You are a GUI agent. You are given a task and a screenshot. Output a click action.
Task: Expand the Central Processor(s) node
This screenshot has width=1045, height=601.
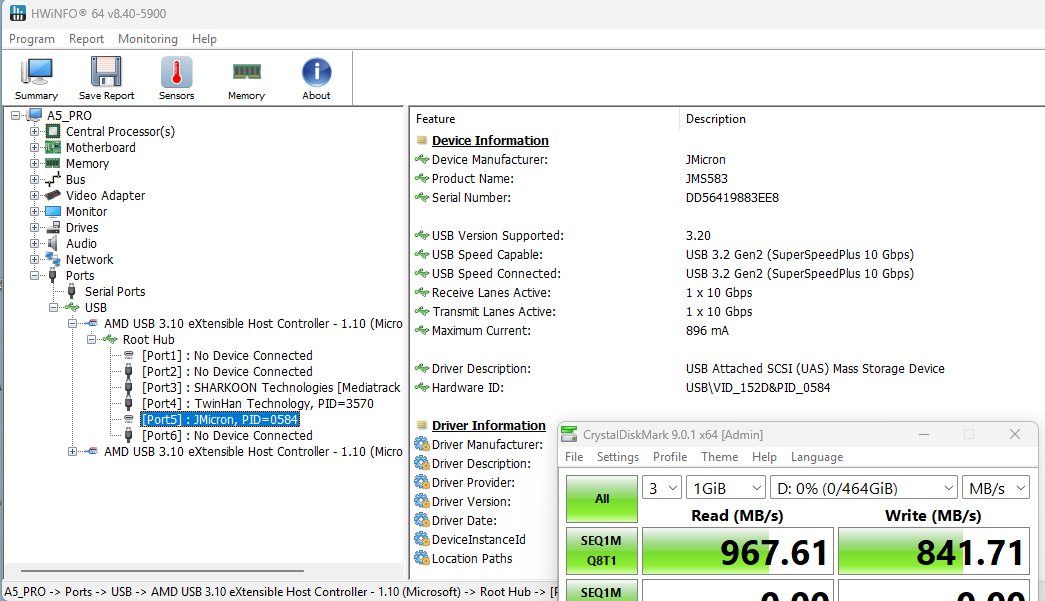point(35,132)
